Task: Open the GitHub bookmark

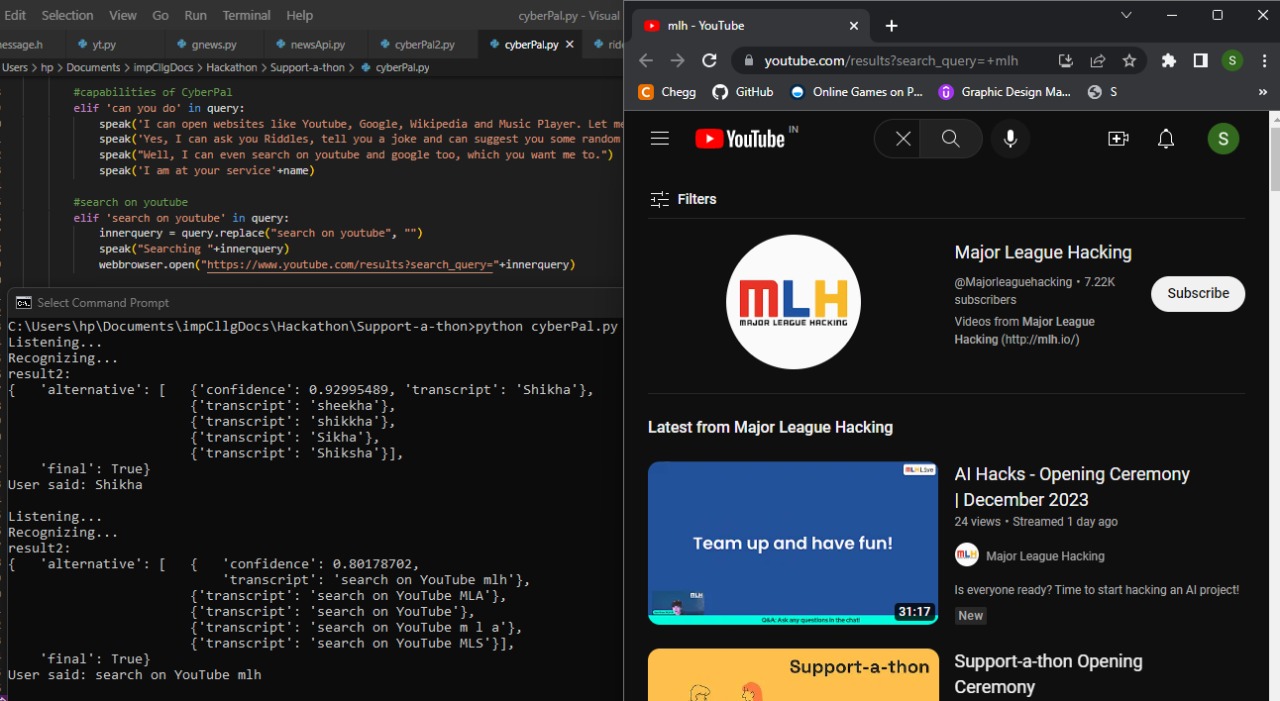Action: click(x=743, y=92)
